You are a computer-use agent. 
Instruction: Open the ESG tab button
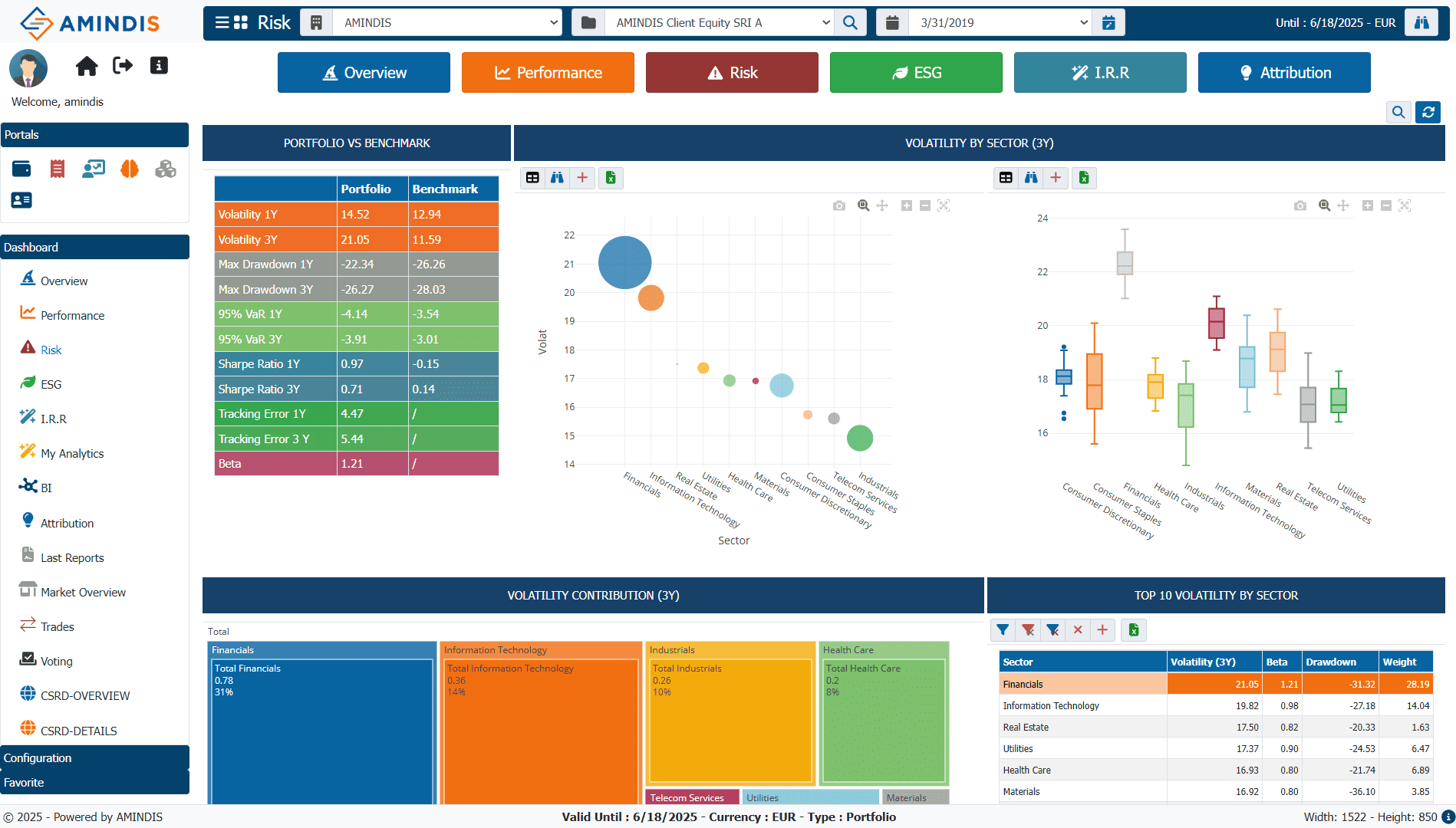[916, 73]
